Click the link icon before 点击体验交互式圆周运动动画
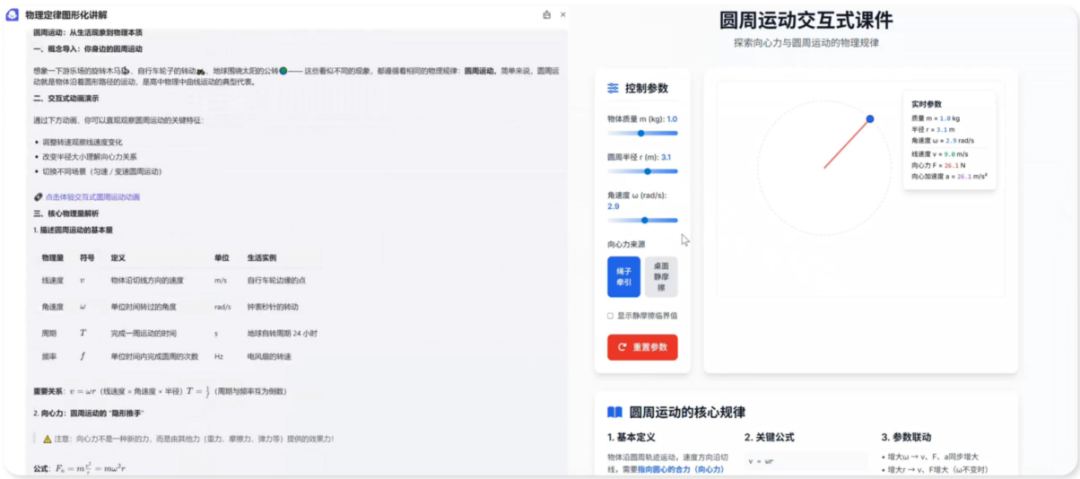 pyautogui.click(x=38, y=197)
